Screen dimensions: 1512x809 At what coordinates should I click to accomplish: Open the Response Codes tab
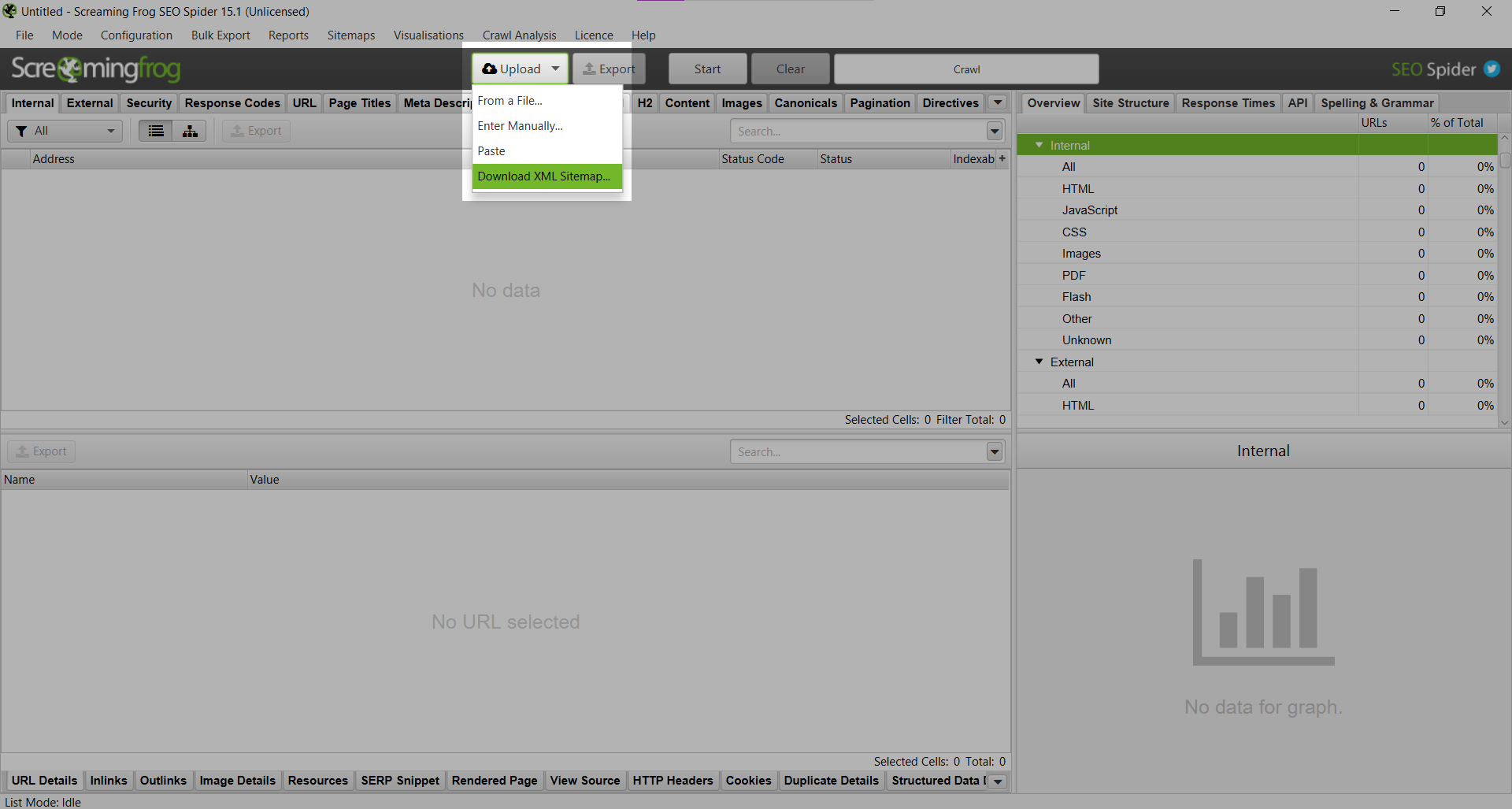click(x=232, y=103)
